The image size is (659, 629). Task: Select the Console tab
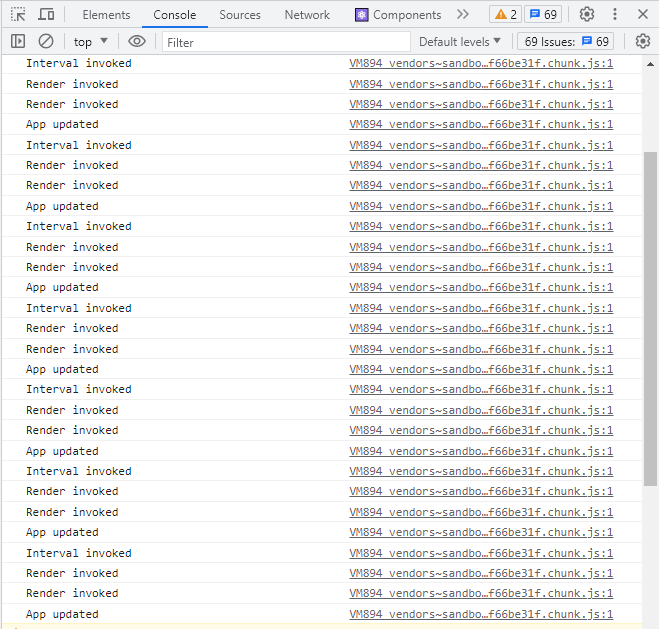pos(175,15)
